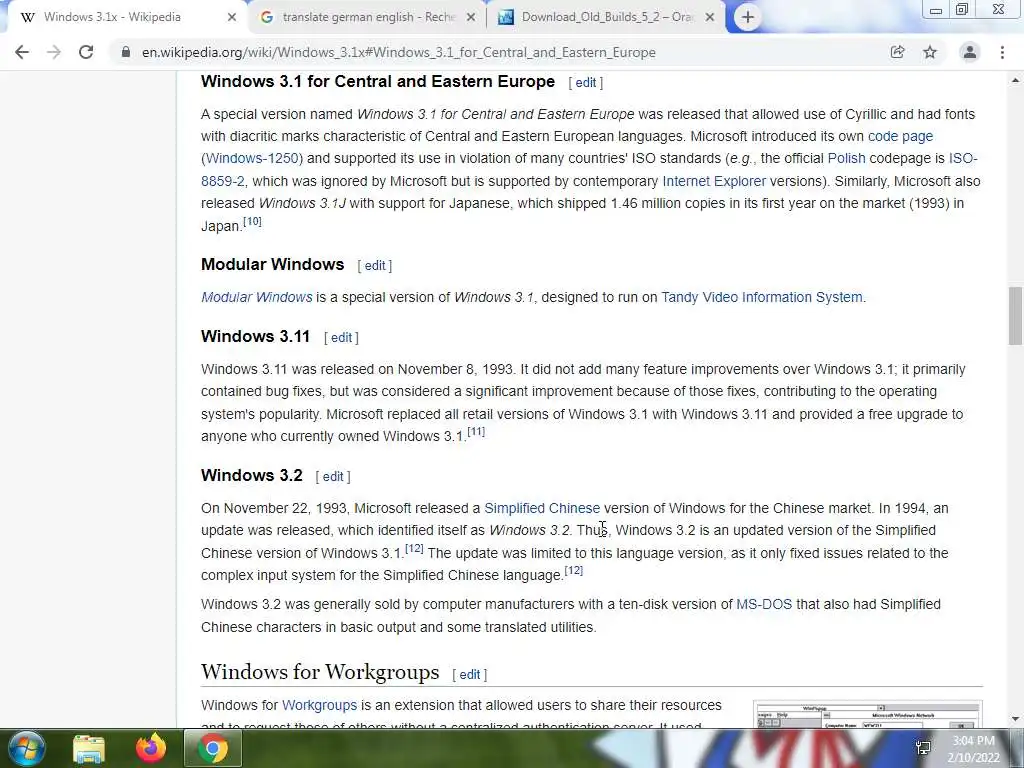Open the taskbar clock and date
Image resolution: width=1024 pixels, height=768 pixels.
pyautogui.click(x=974, y=749)
